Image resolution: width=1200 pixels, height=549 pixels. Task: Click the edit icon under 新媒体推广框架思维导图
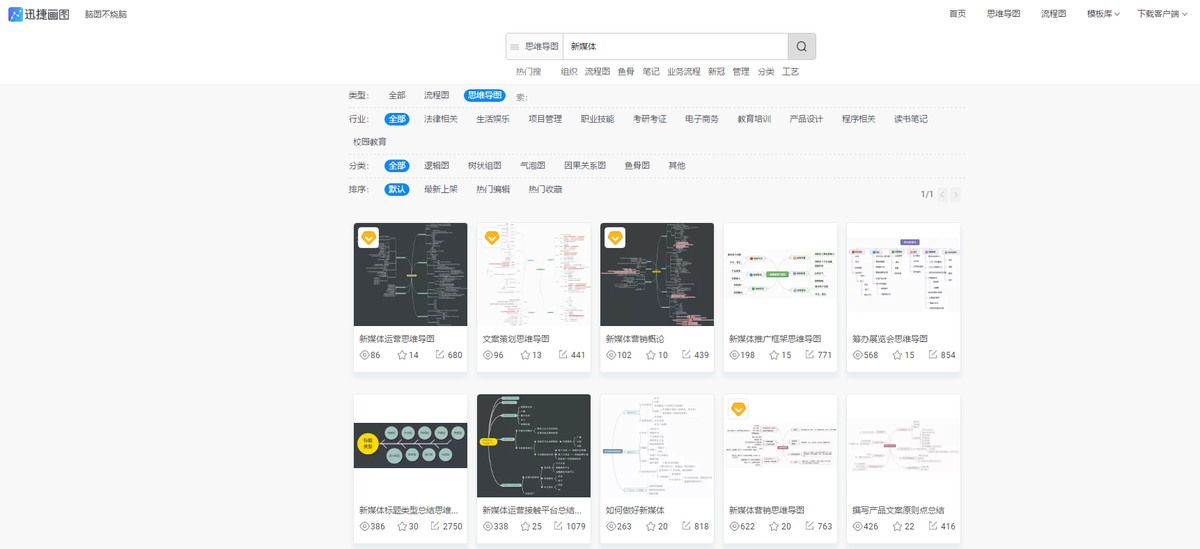pos(810,355)
